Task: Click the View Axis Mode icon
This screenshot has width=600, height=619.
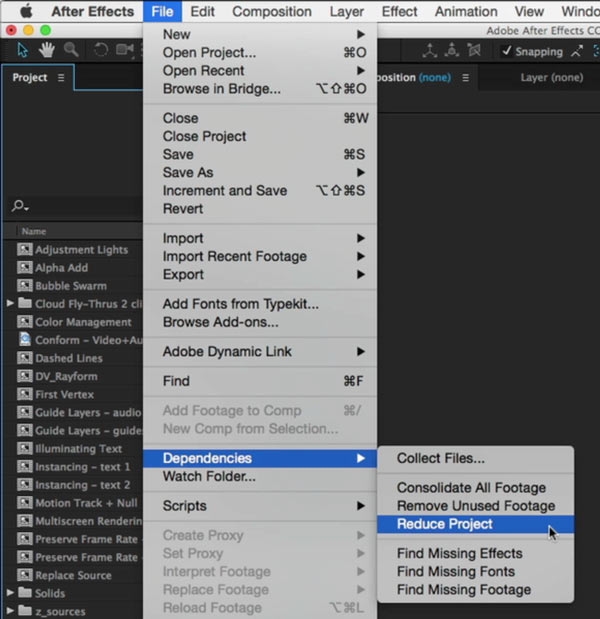Action: (x=474, y=51)
